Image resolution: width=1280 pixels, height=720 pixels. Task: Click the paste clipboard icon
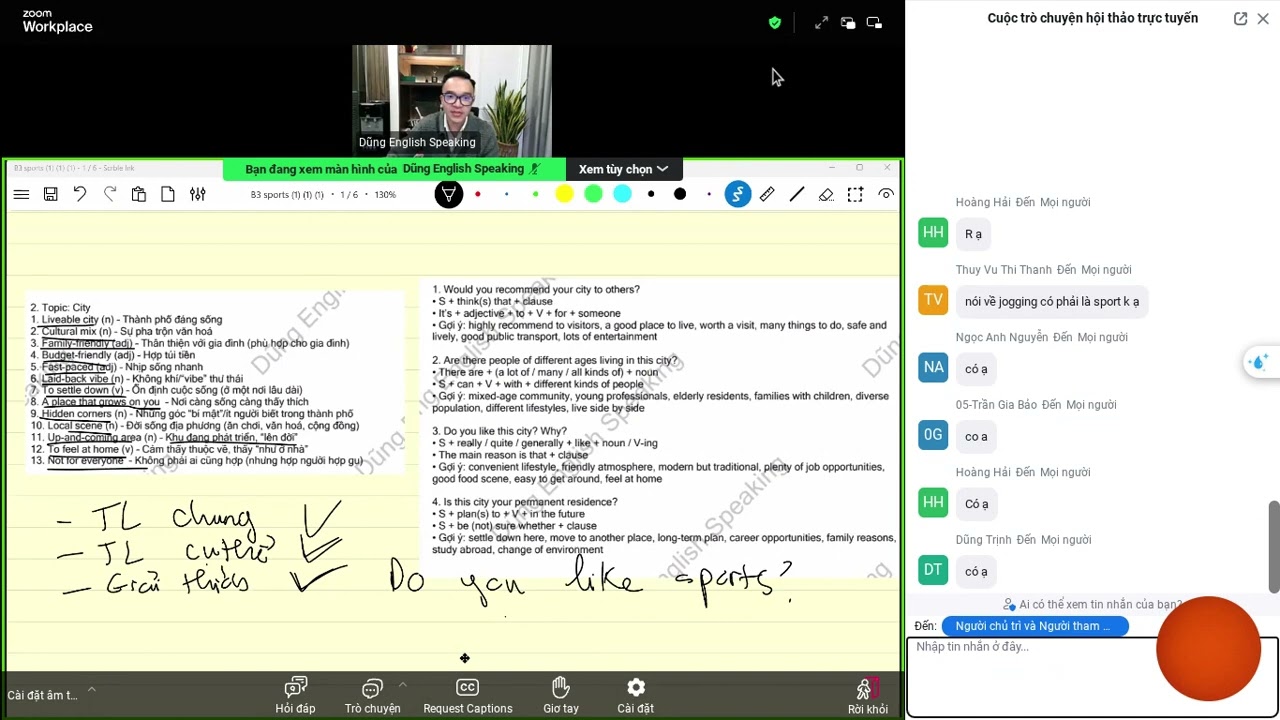(x=139, y=195)
